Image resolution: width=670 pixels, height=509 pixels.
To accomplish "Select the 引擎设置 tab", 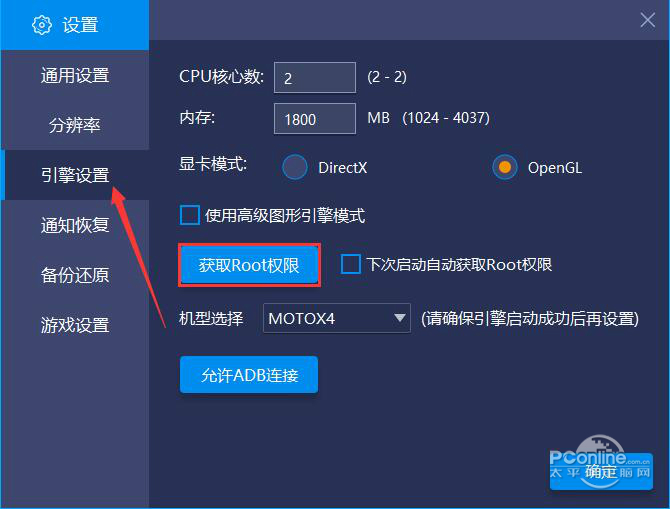I will point(75,175).
